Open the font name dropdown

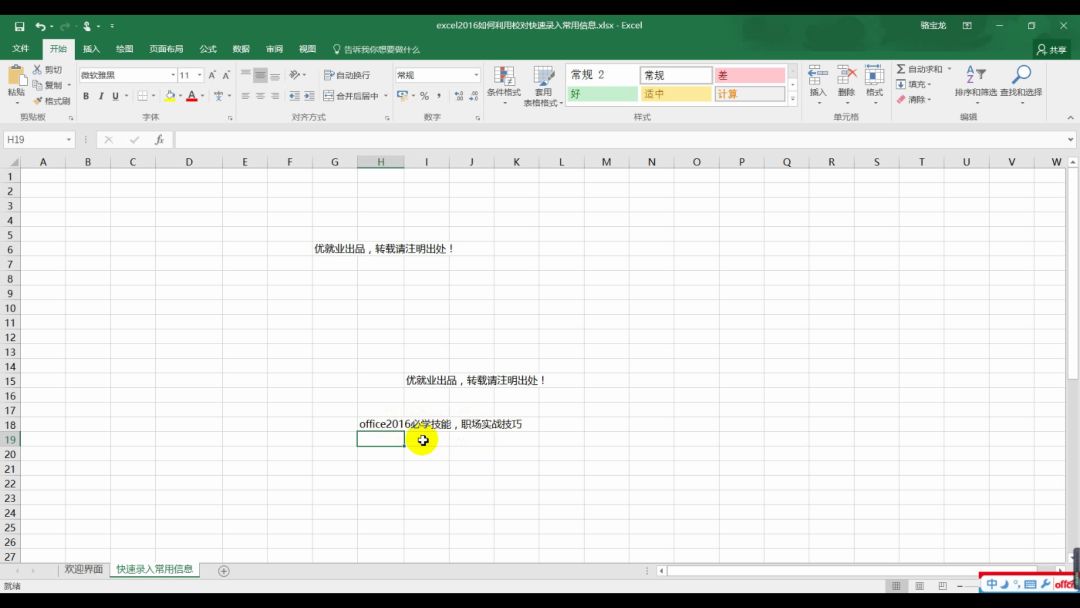point(173,75)
